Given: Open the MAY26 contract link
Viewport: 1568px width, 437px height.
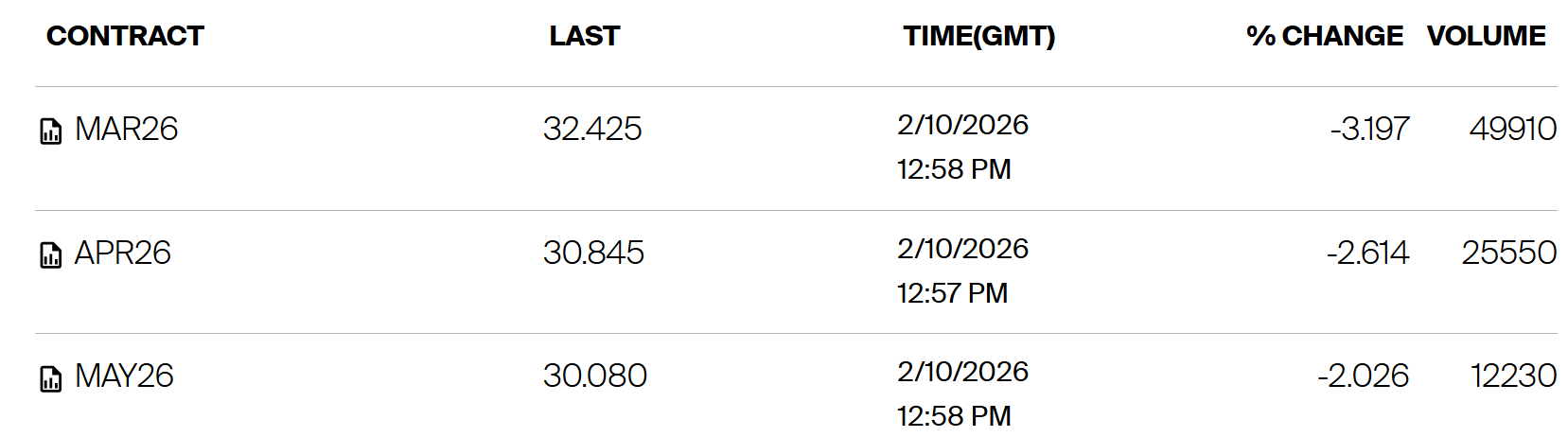Looking at the screenshot, I should 124,376.
